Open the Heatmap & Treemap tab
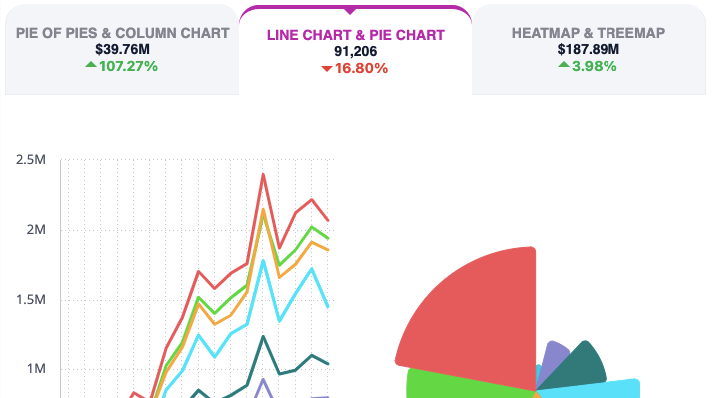 pos(589,50)
